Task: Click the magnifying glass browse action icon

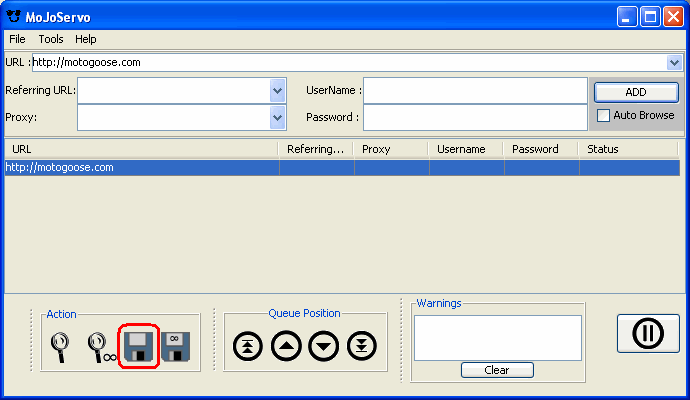Action: [x=59, y=346]
